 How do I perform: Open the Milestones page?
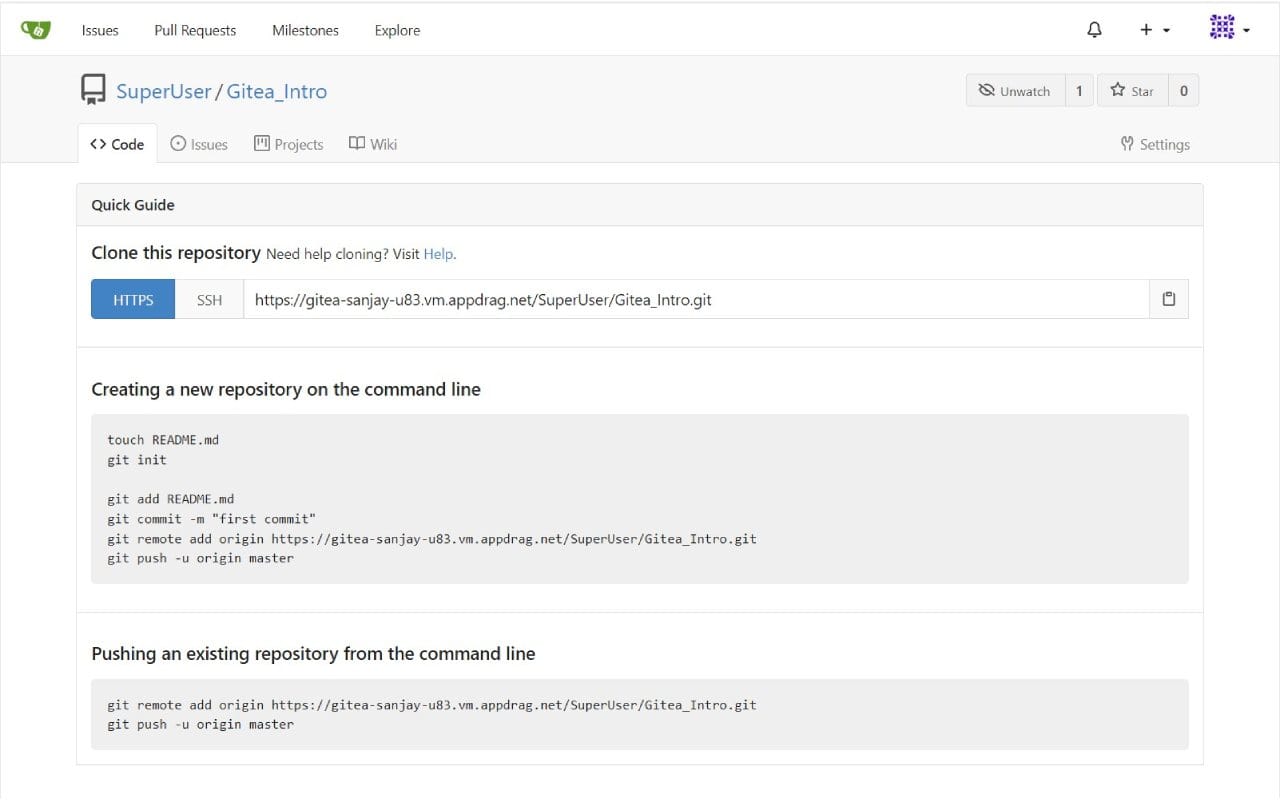(305, 30)
